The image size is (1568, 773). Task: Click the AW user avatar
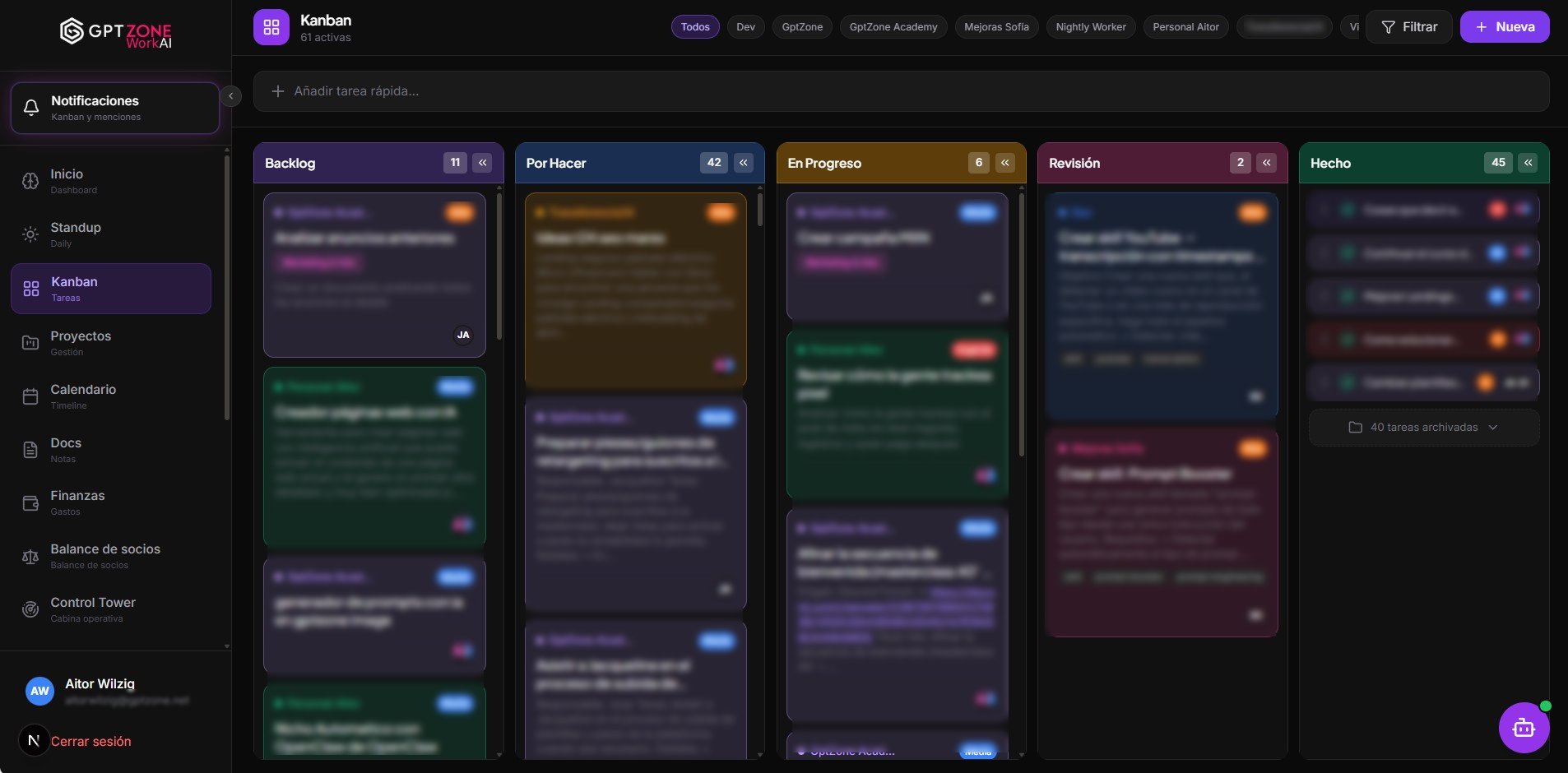pyautogui.click(x=39, y=691)
